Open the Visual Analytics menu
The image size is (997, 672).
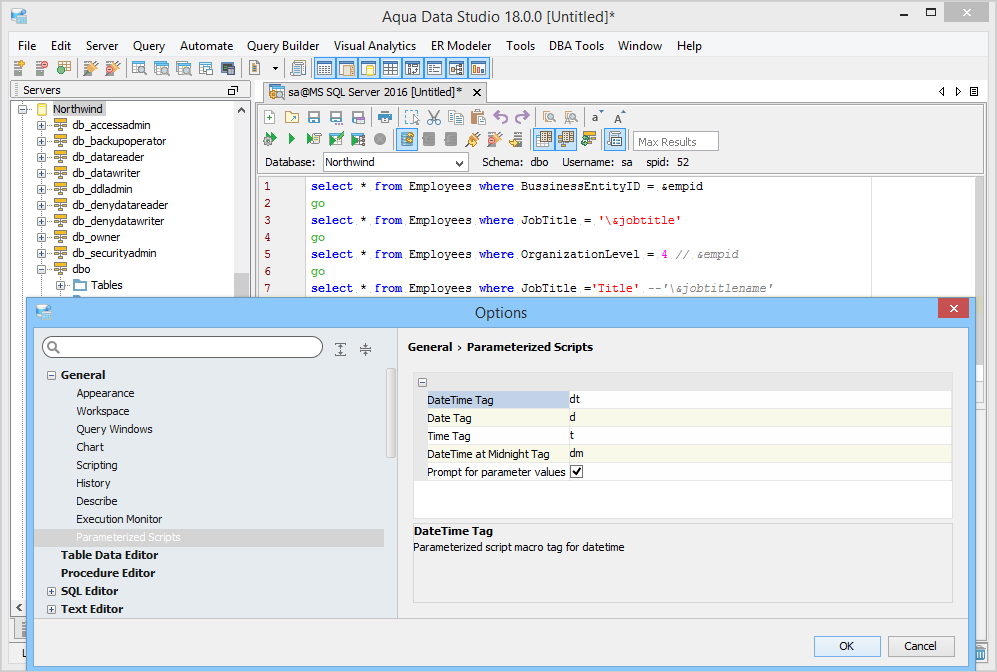tap(375, 46)
